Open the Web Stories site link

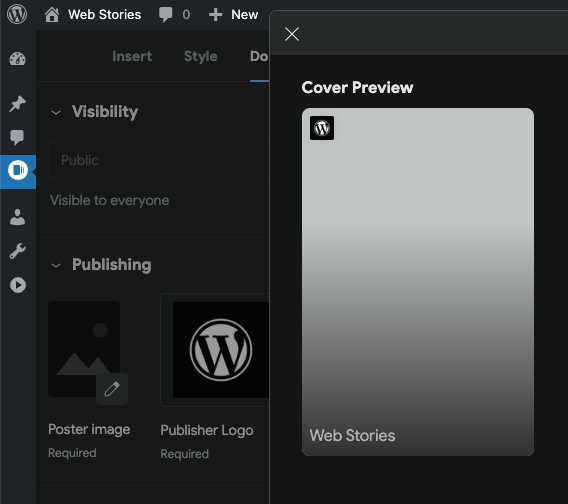pyautogui.click(x=104, y=15)
